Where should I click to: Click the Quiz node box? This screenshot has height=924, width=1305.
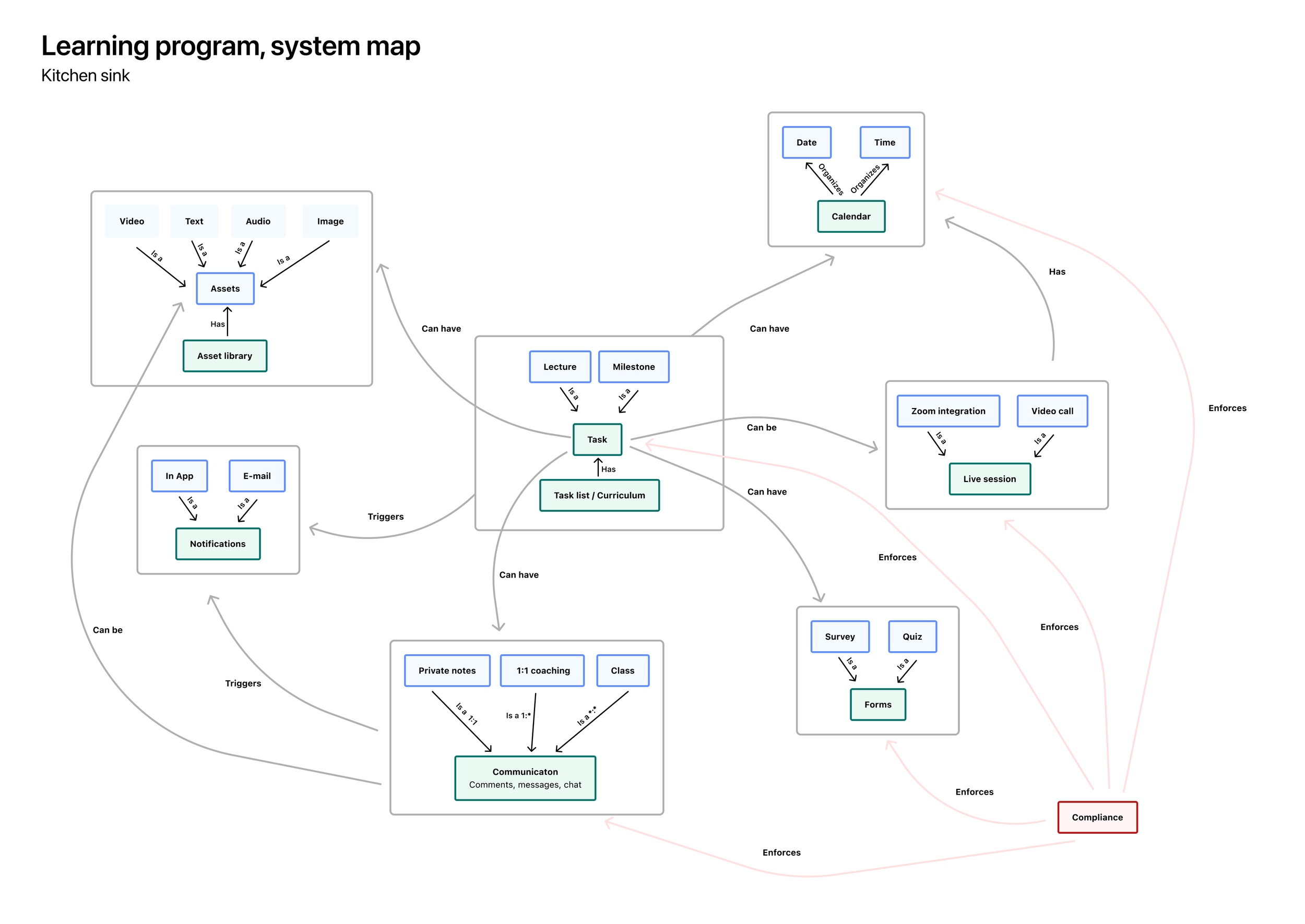coord(912,636)
